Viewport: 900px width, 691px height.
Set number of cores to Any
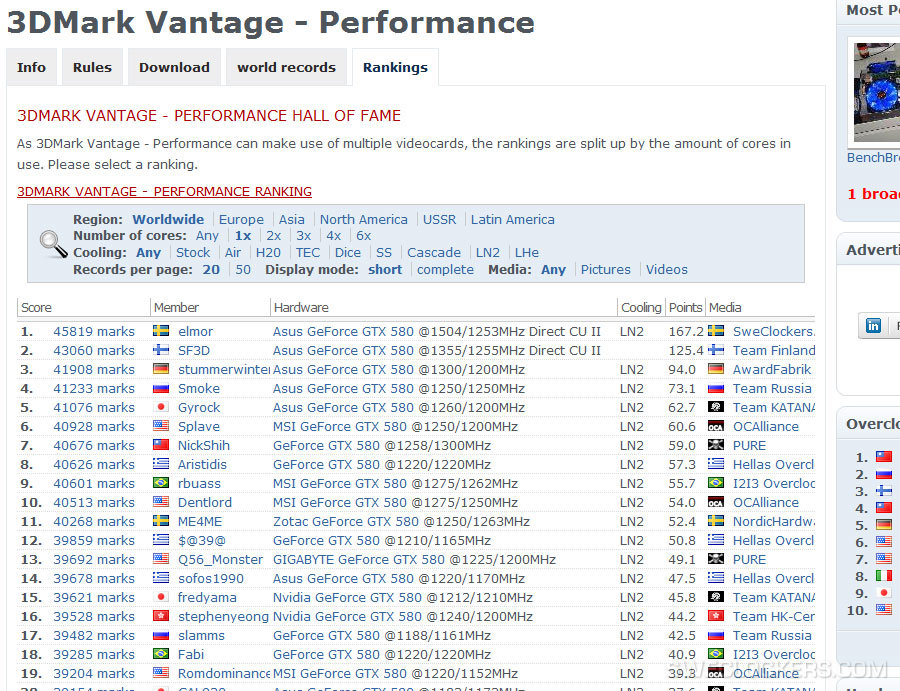click(x=207, y=236)
